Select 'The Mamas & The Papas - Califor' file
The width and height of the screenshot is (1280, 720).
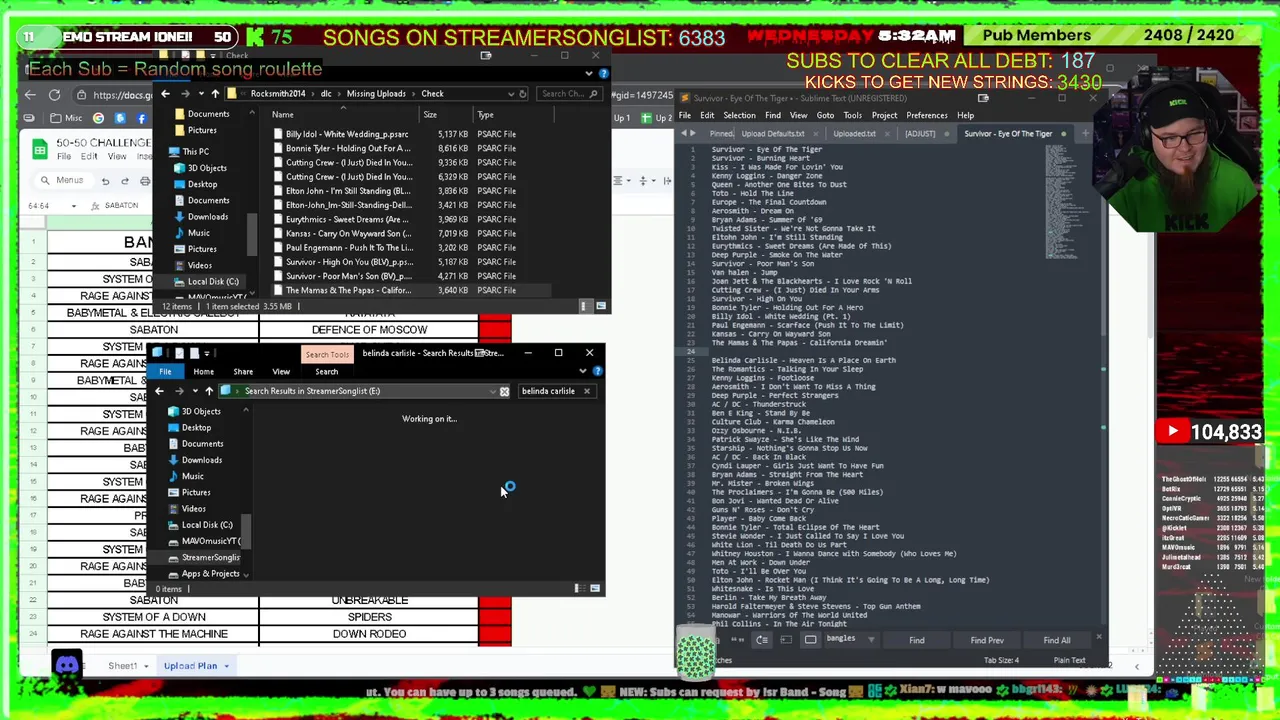coord(347,290)
